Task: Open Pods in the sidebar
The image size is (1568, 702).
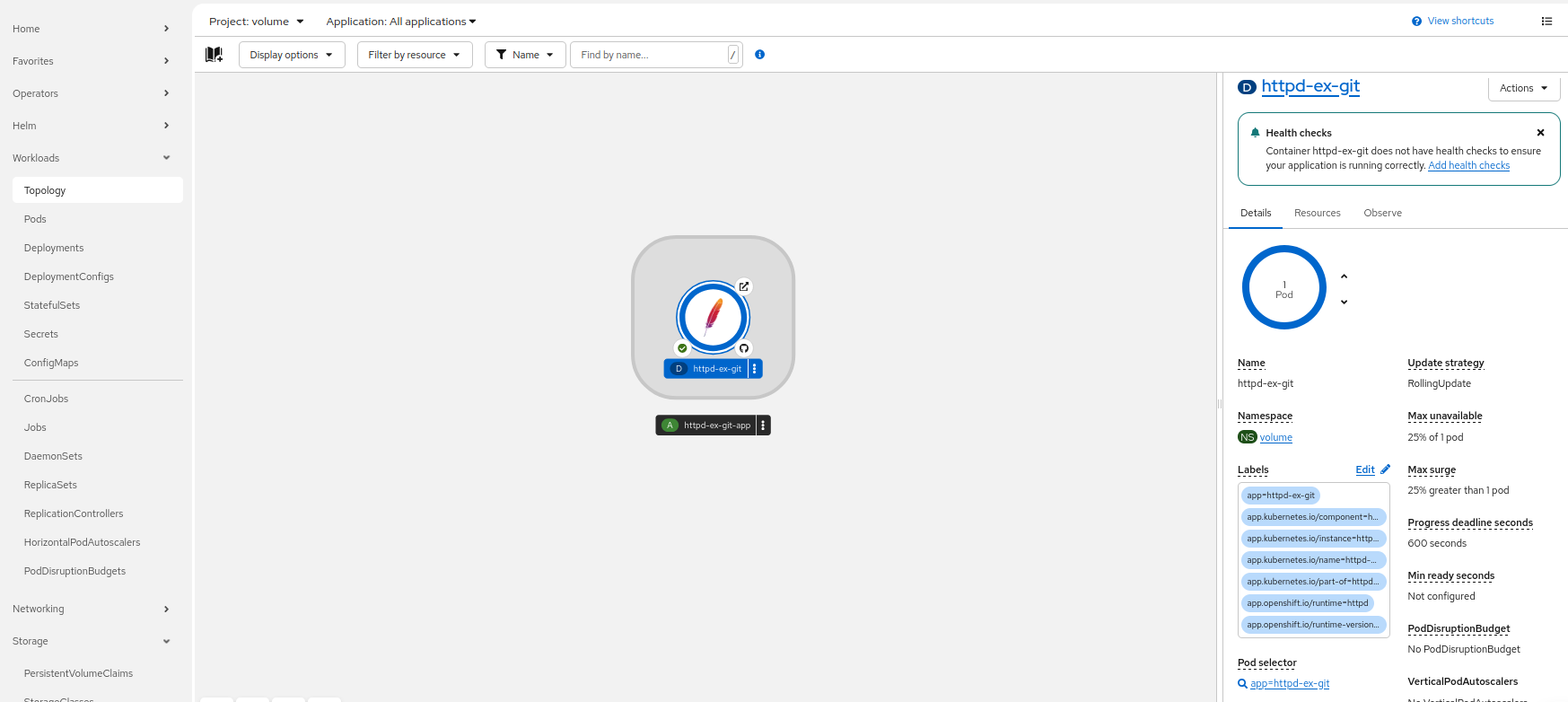Action: 98,219
